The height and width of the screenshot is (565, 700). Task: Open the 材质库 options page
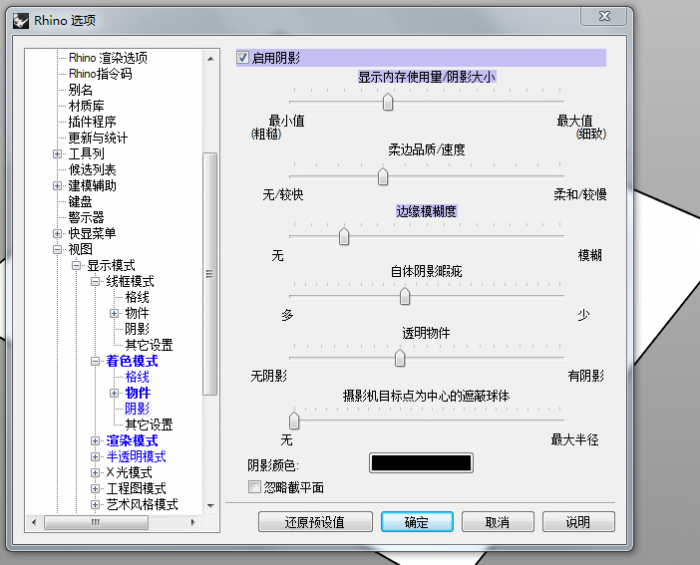[x=86, y=106]
